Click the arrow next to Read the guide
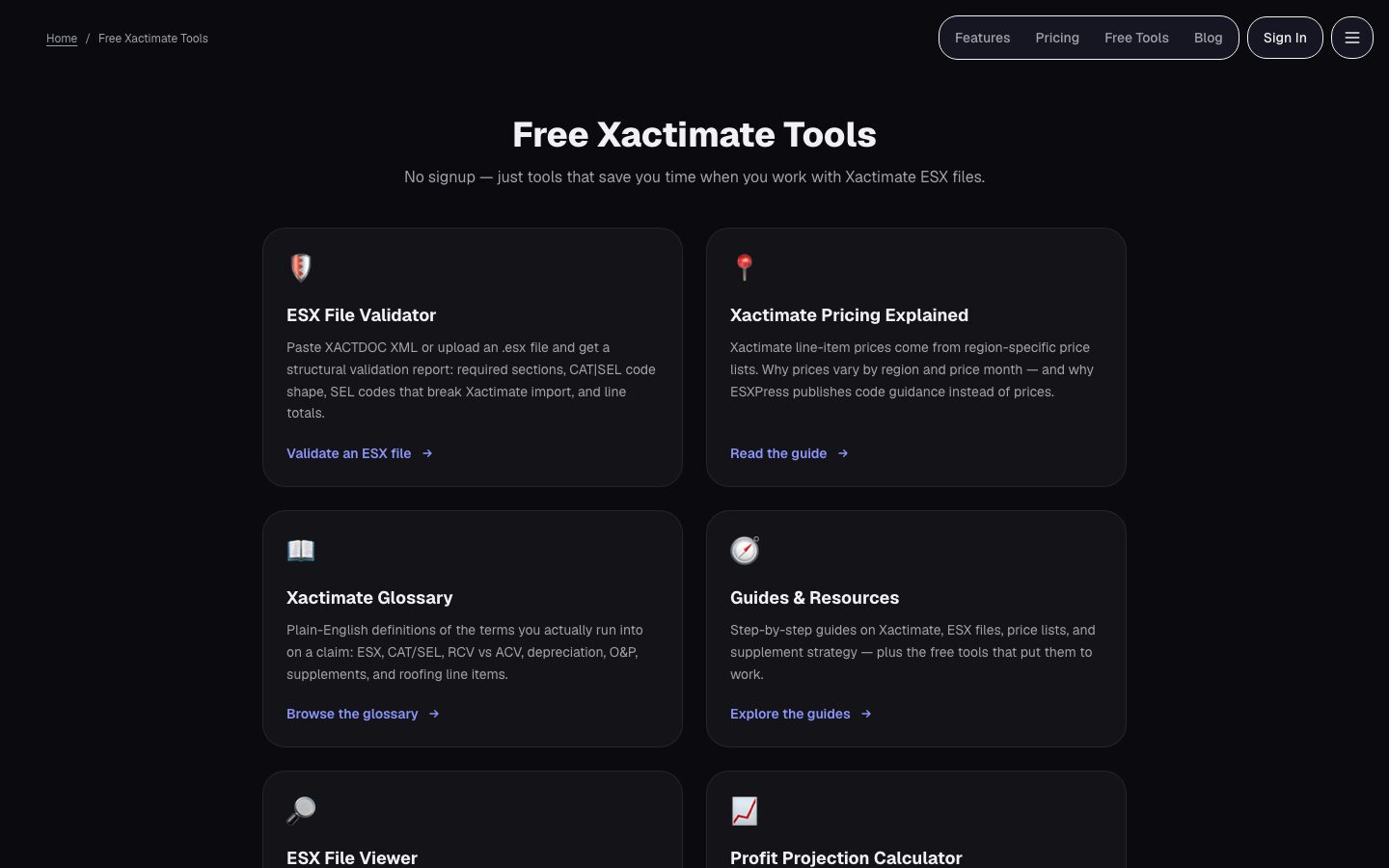Image resolution: width=1389 pixels, height=868 pixels. pyautogui.click(x=843, y=453)
